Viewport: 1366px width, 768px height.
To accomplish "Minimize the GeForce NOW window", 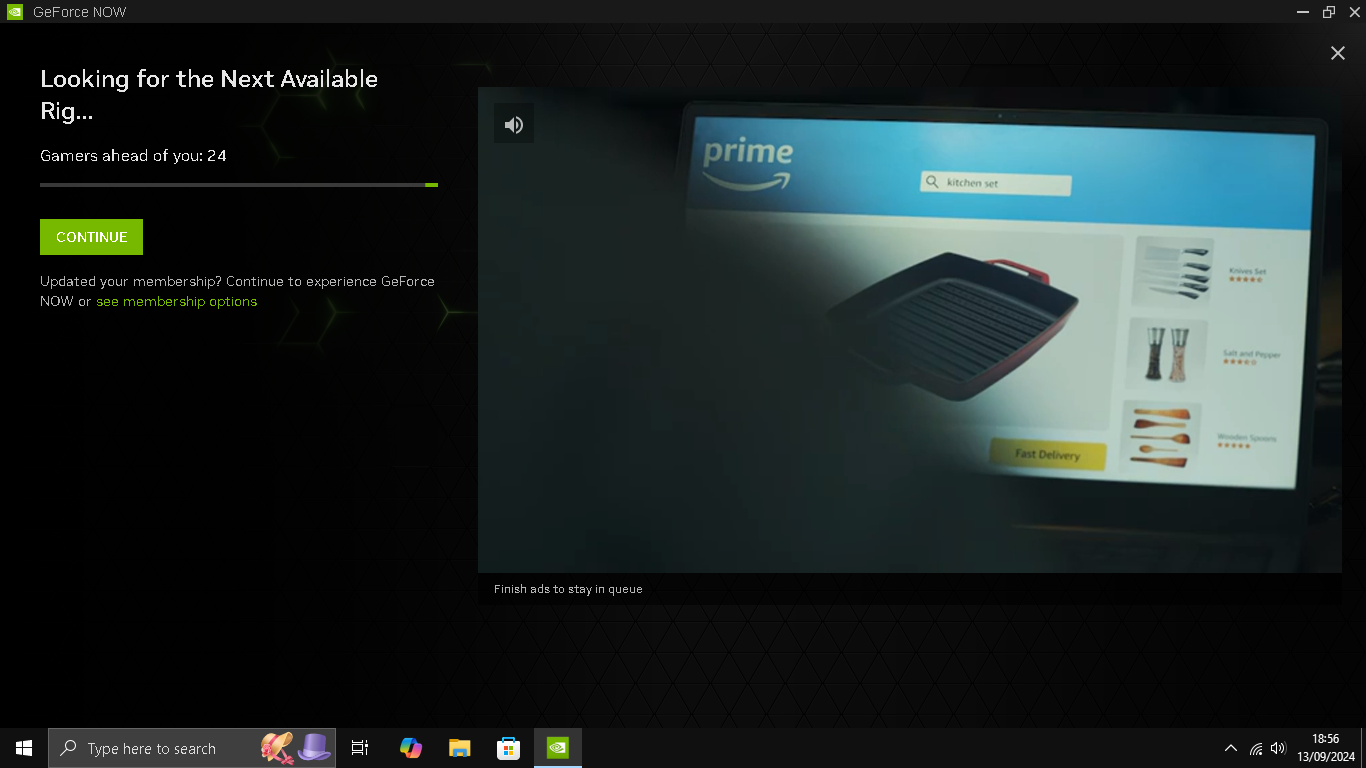I will click(x=1303, y=12).
